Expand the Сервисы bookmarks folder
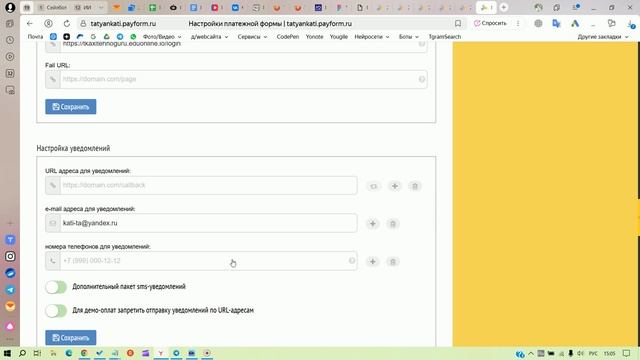This screenshot has width=640, height=360. click(x=252, y=37)
